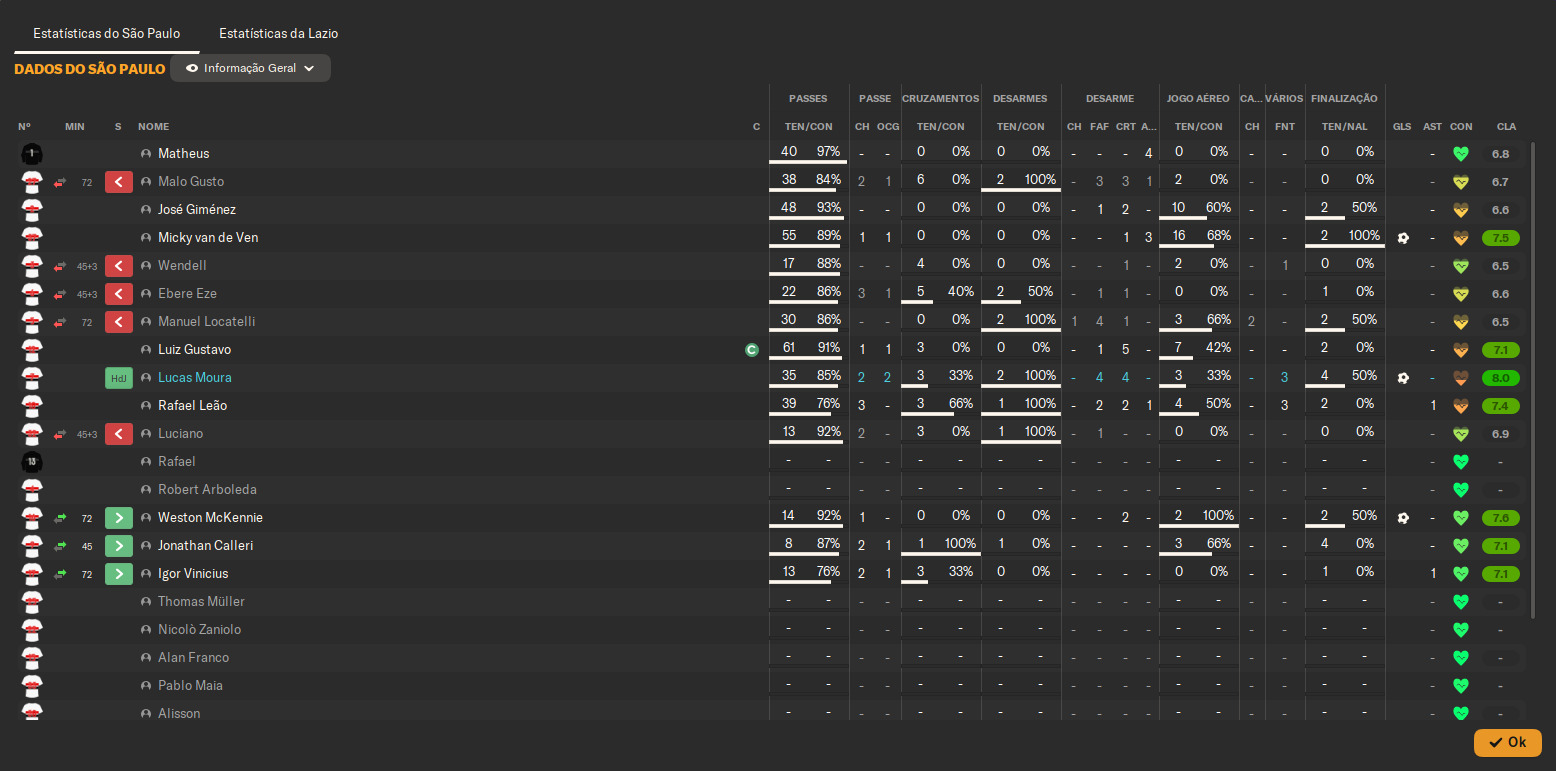Sort by the Nº column header

point(24,127)
